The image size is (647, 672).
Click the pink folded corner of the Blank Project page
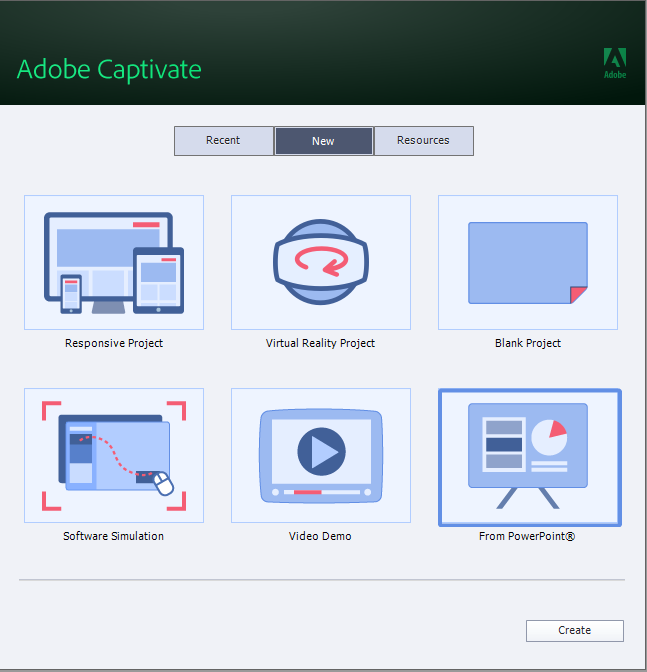pos(578,294)
